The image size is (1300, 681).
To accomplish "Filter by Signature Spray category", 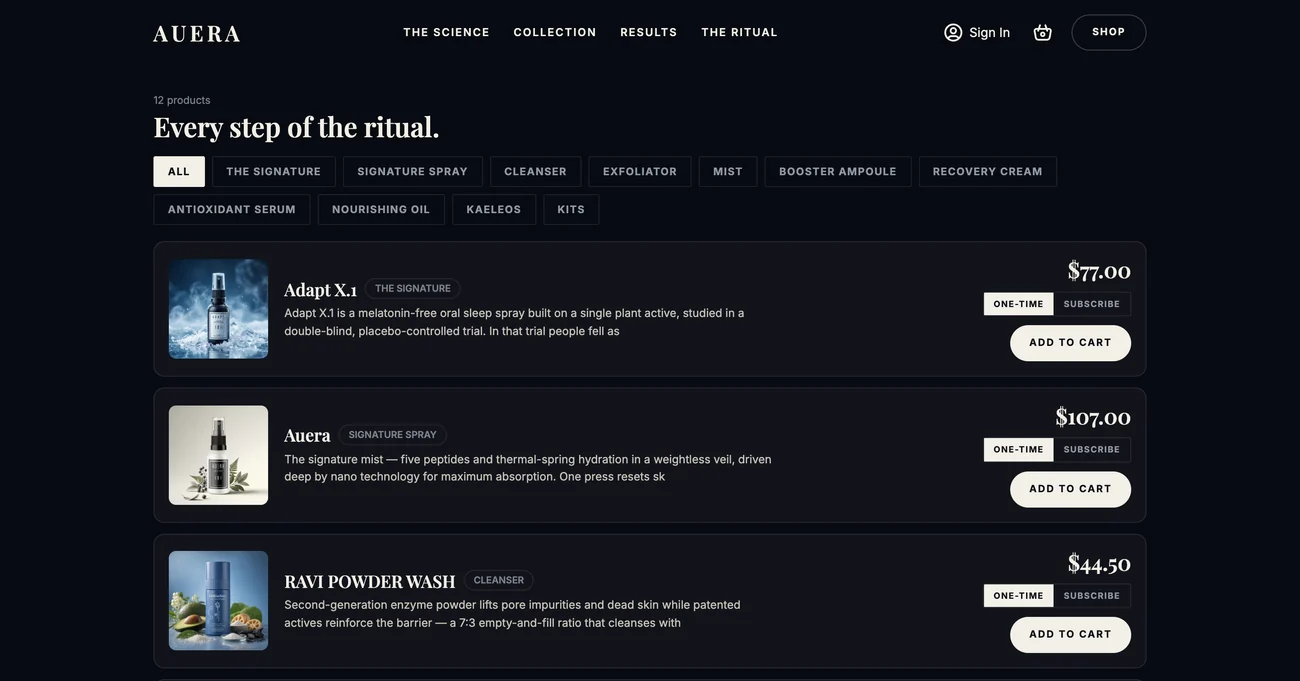I will click(x=412, y=171).
